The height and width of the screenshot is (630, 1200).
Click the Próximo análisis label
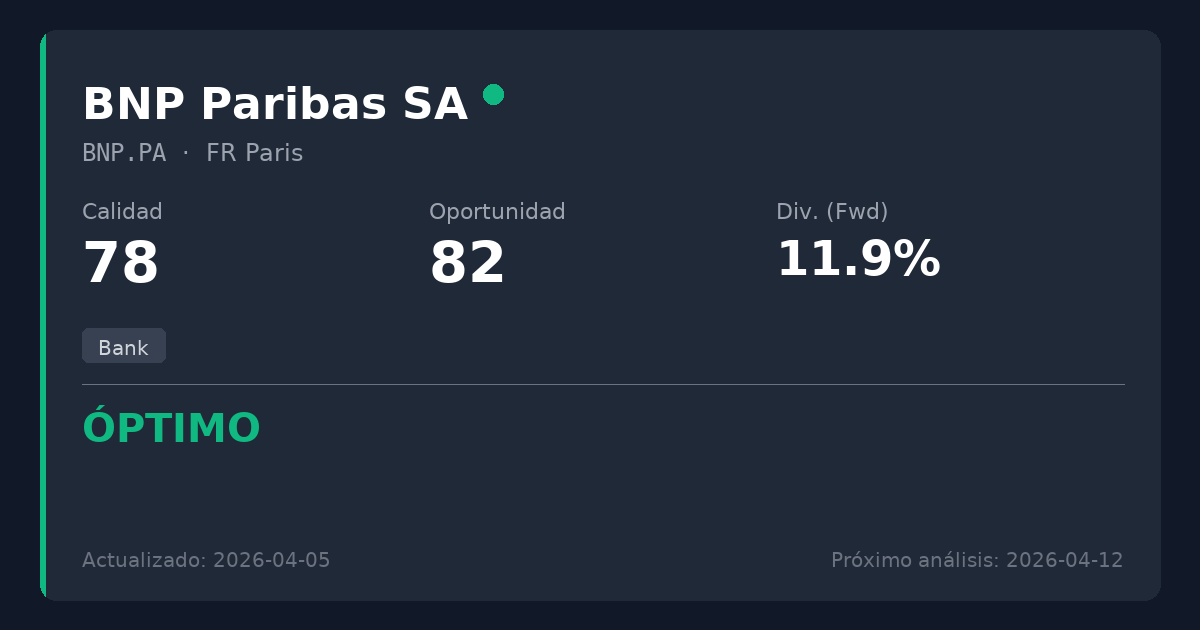[914, 560]
